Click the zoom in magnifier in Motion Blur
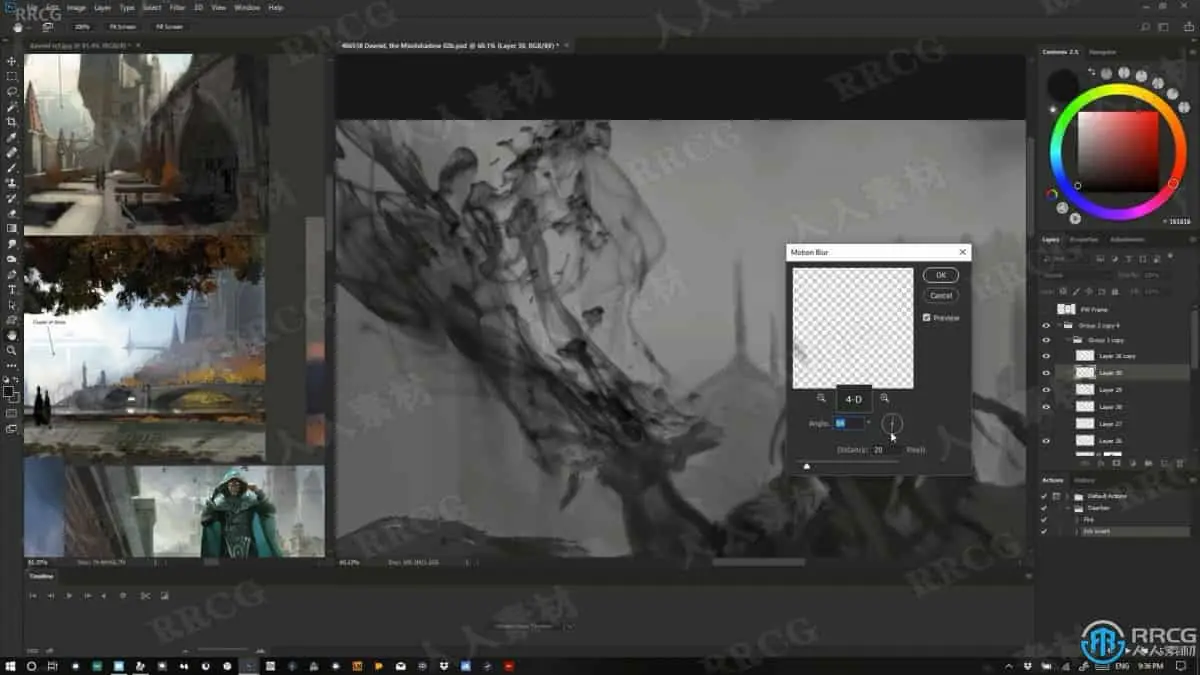 [885, 398]
